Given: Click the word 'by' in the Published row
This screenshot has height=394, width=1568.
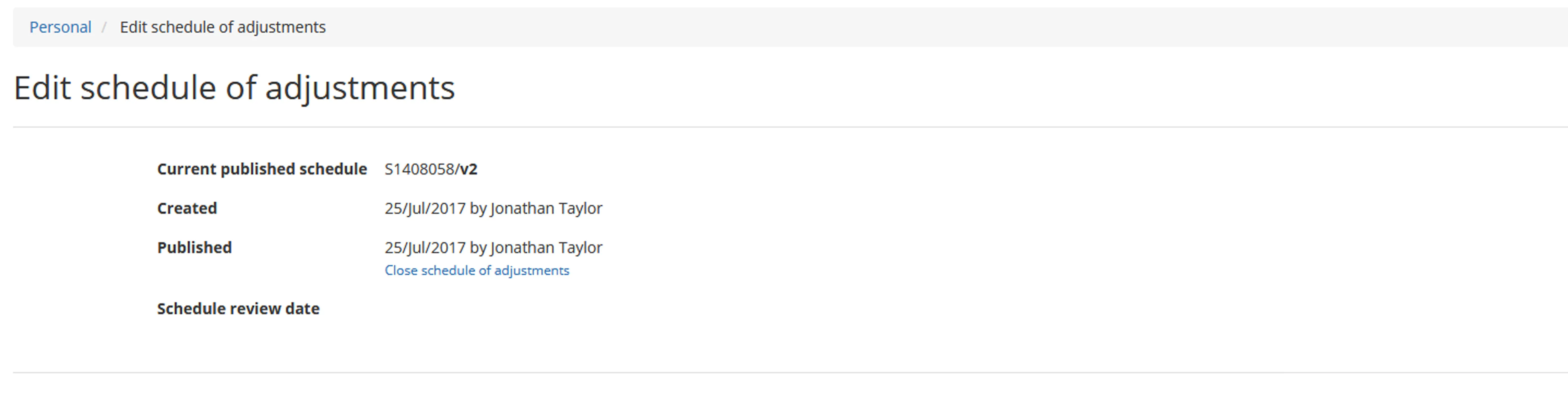Looking at the screenshot, I should click(x=478, y=248).
